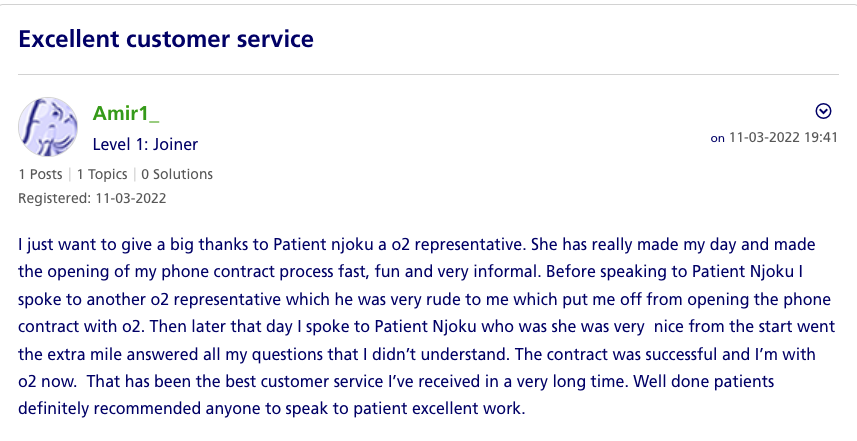Select the 'Level 1: Joiner' rank label
This screenshot has width=857, height=441.
tap(145, 144)
